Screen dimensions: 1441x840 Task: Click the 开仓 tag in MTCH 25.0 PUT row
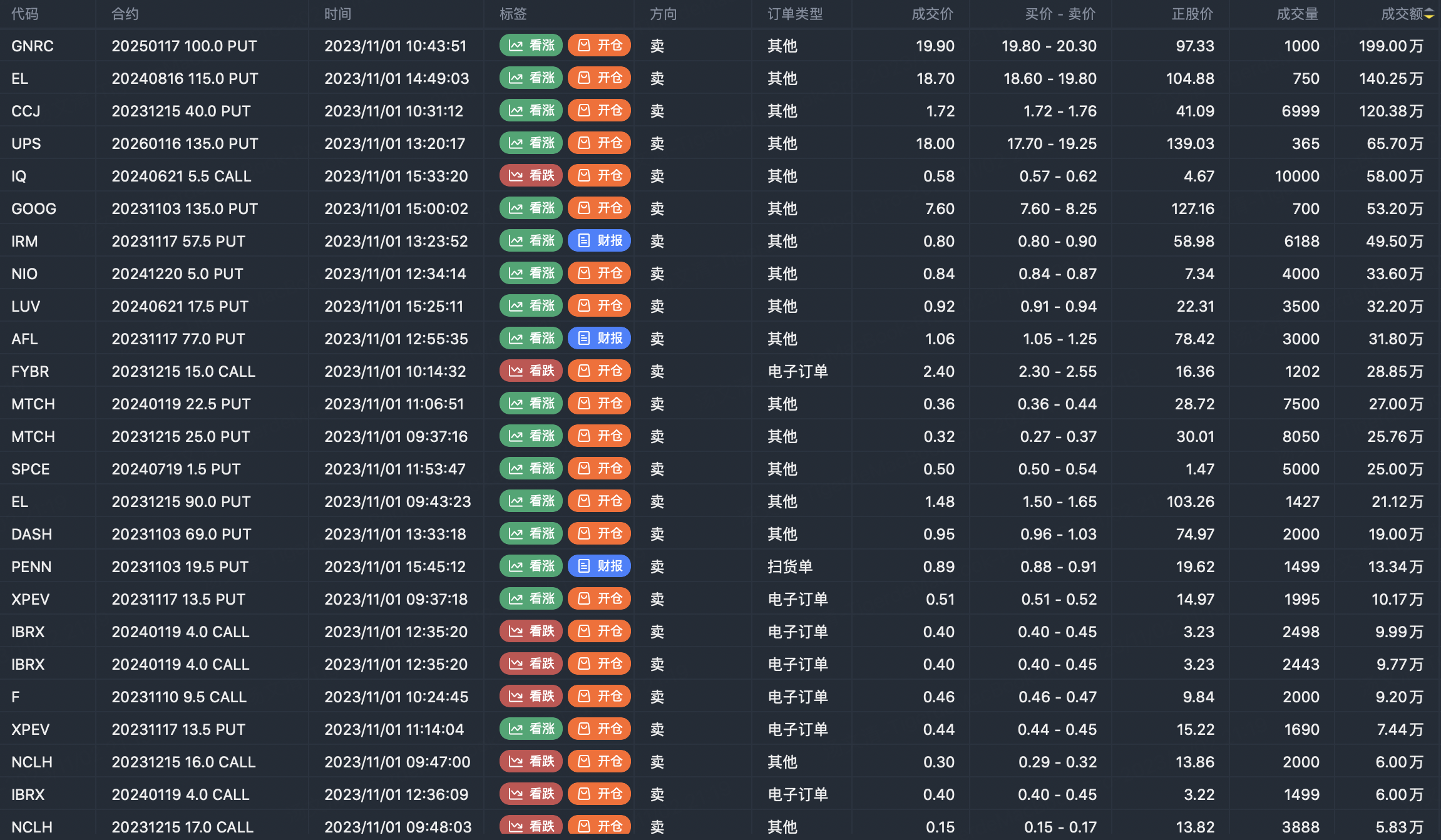[599, 436]
